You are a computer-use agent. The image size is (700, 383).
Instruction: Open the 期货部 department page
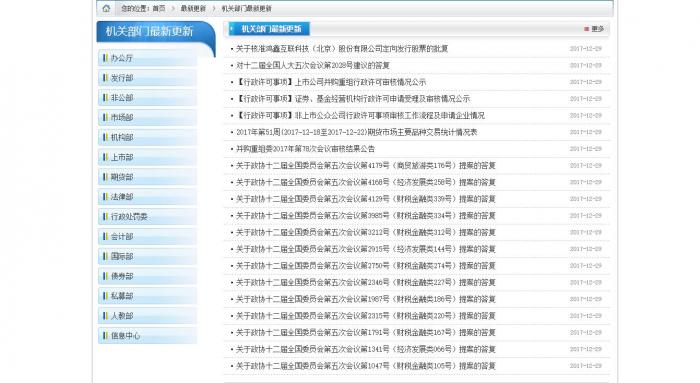point(147,177)
